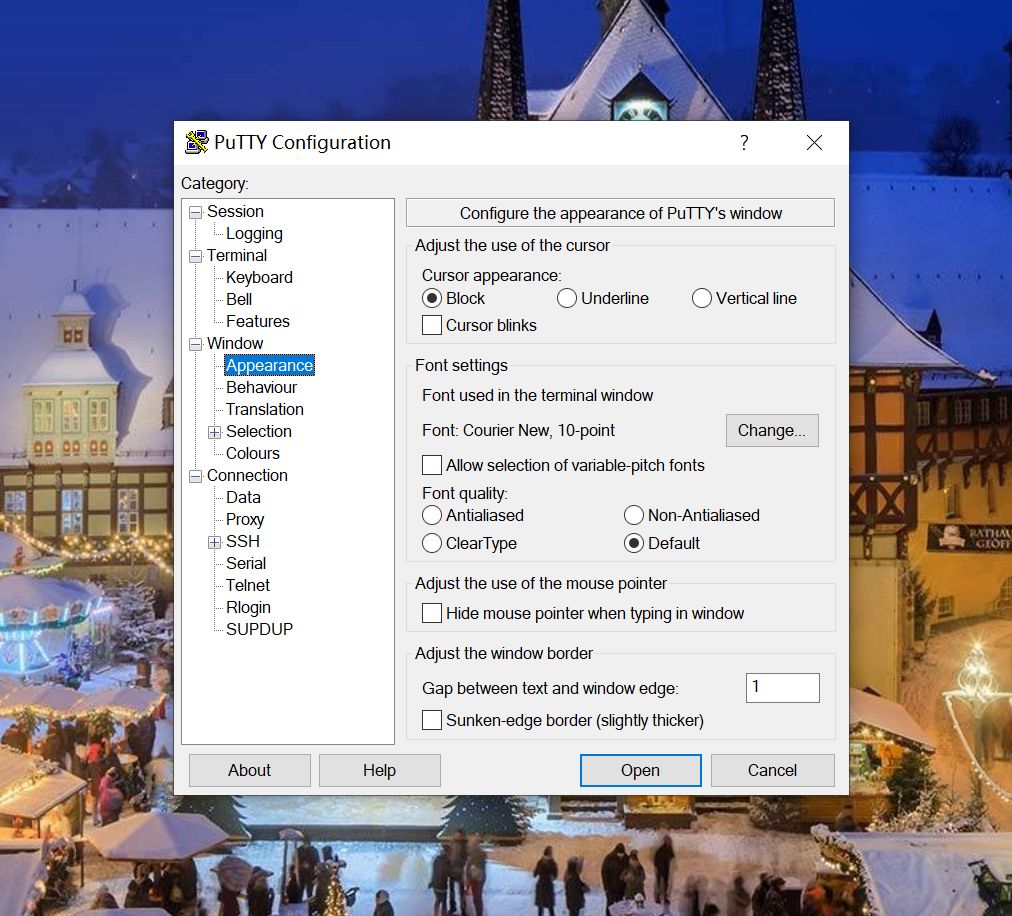Select the Translation category
Viewport: 1012px width, 916px height.
click(x=265, y=409)
